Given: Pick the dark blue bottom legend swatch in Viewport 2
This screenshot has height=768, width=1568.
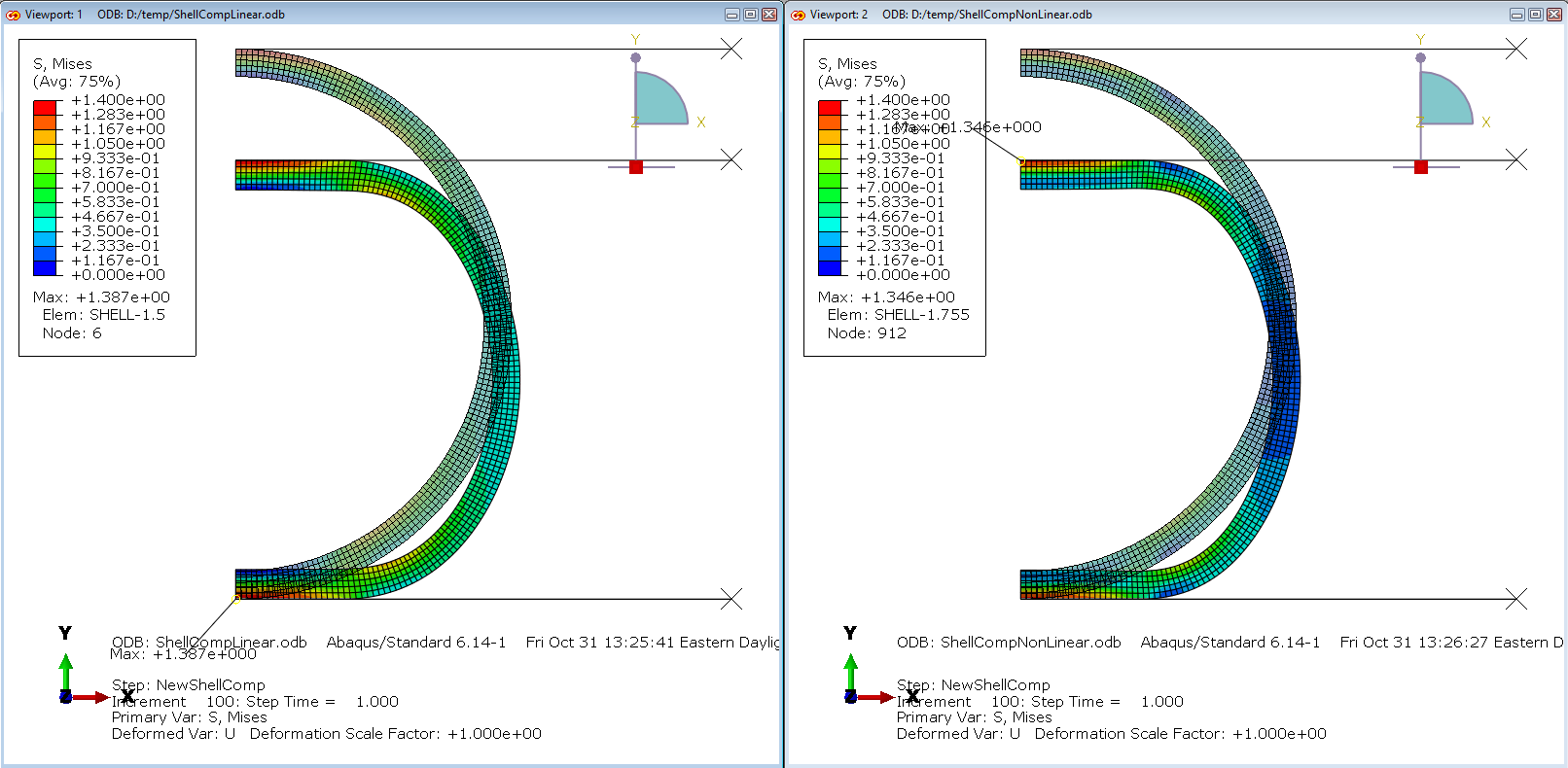Looking at the screenshot, I should (x=830, y=267).
